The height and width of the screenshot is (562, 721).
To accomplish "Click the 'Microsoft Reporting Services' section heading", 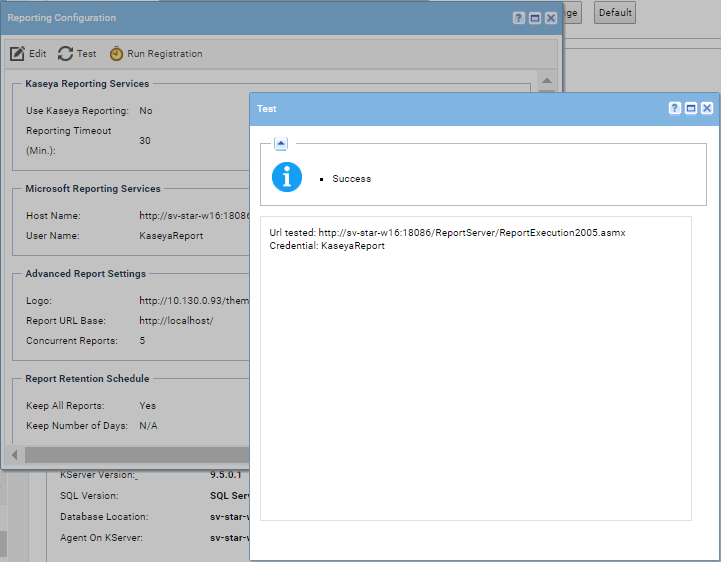I will 93,189.
